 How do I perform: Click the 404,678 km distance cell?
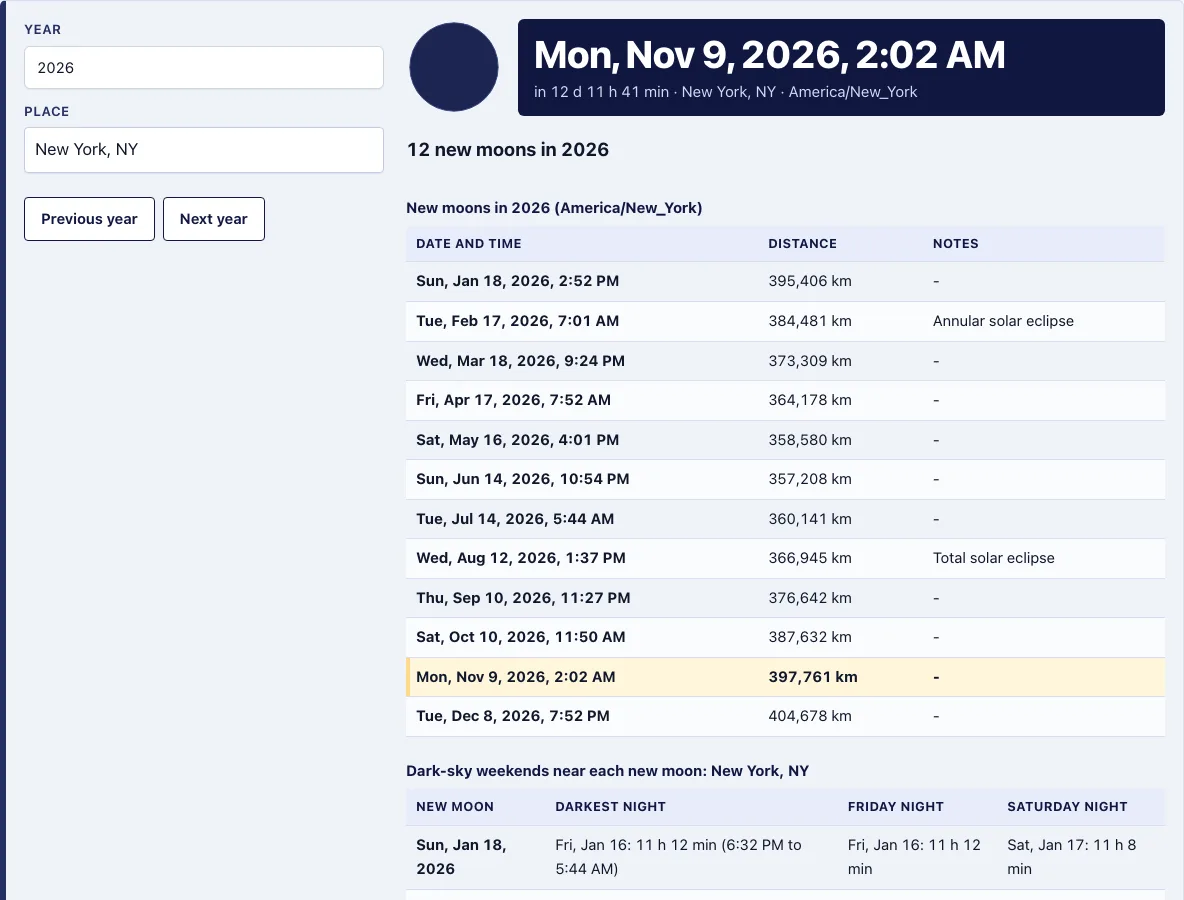809,717
